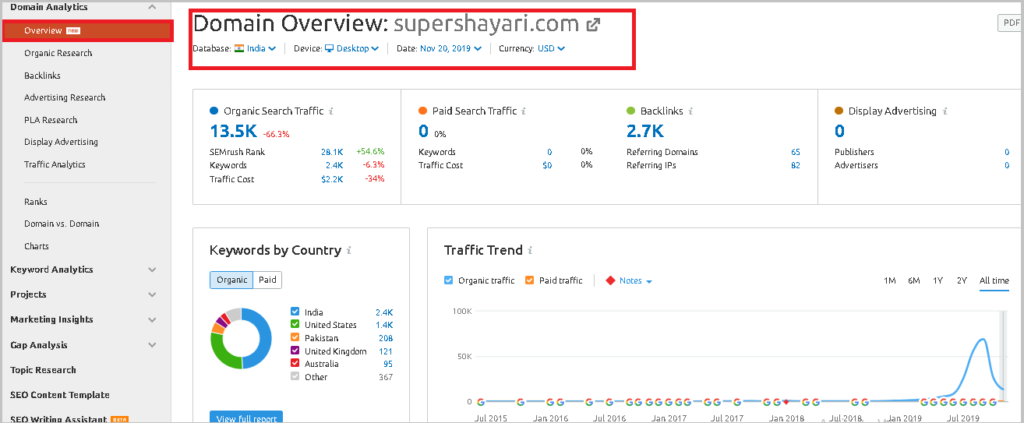1024x423 pixels.
Task: Toggle the India country checkbox
Action: click(x=295, y=312)
